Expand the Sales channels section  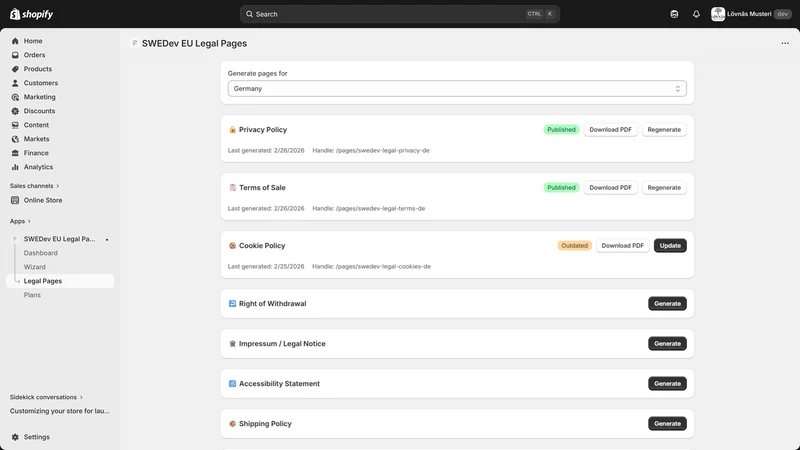pos(34,186)
